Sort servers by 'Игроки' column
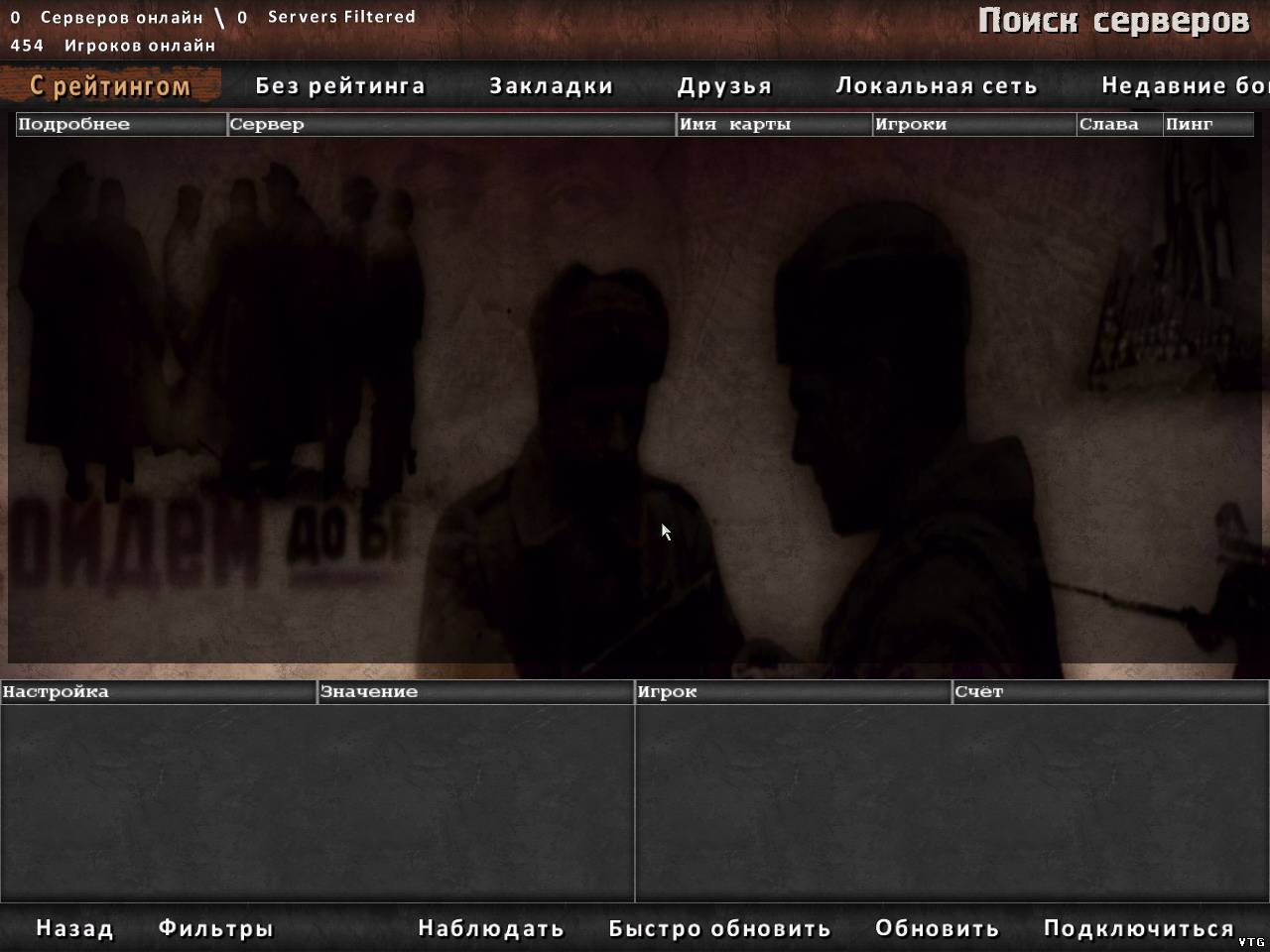1270x952 pixels. pyautogui.click(x=974, y=124)
